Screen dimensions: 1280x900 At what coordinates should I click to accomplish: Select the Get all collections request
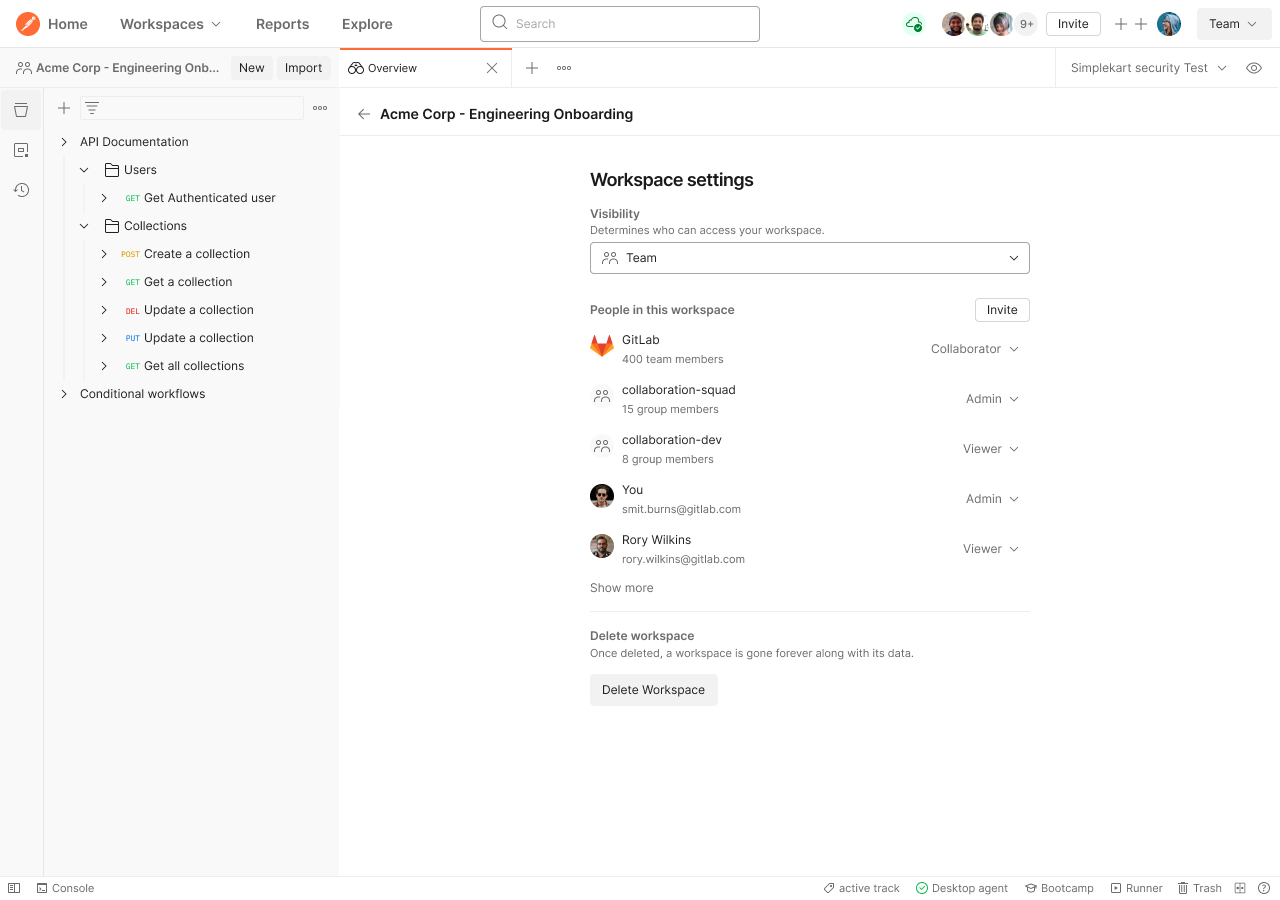194,366
